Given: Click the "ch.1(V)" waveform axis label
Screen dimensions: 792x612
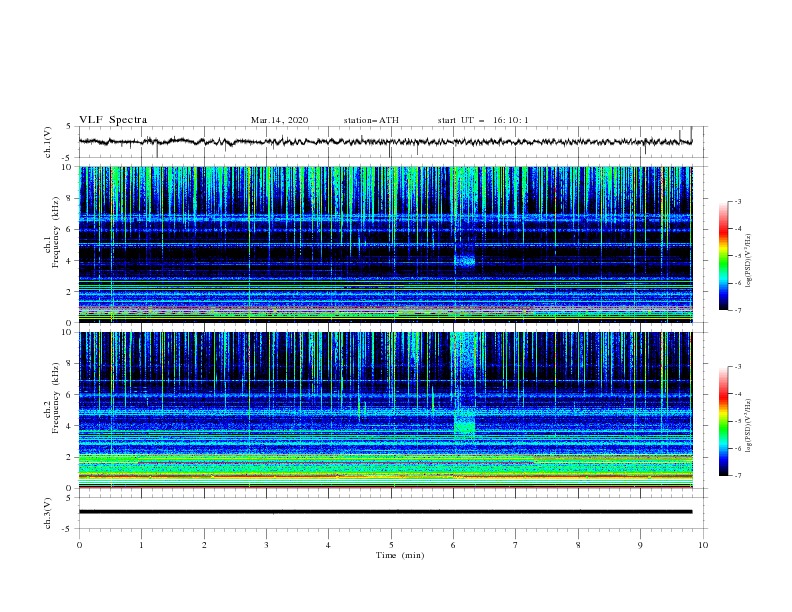Looking at the screenshot, I should pos(48,142).
